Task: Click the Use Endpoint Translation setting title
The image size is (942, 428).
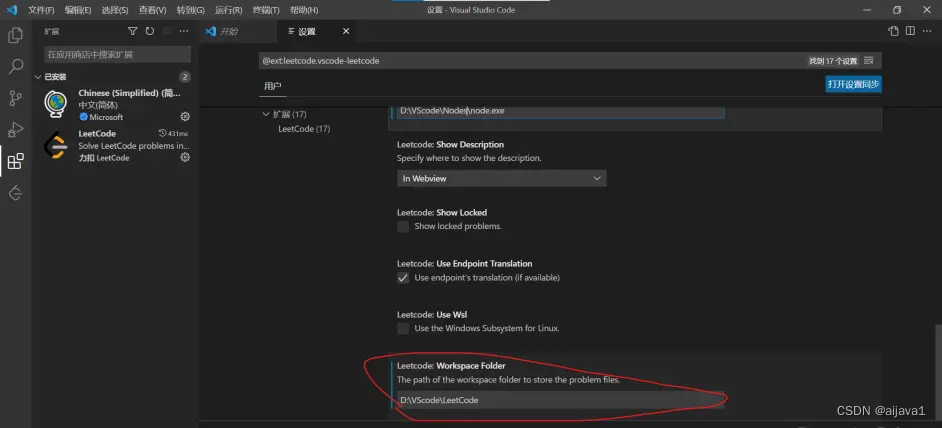Action: tap(465, 264)
